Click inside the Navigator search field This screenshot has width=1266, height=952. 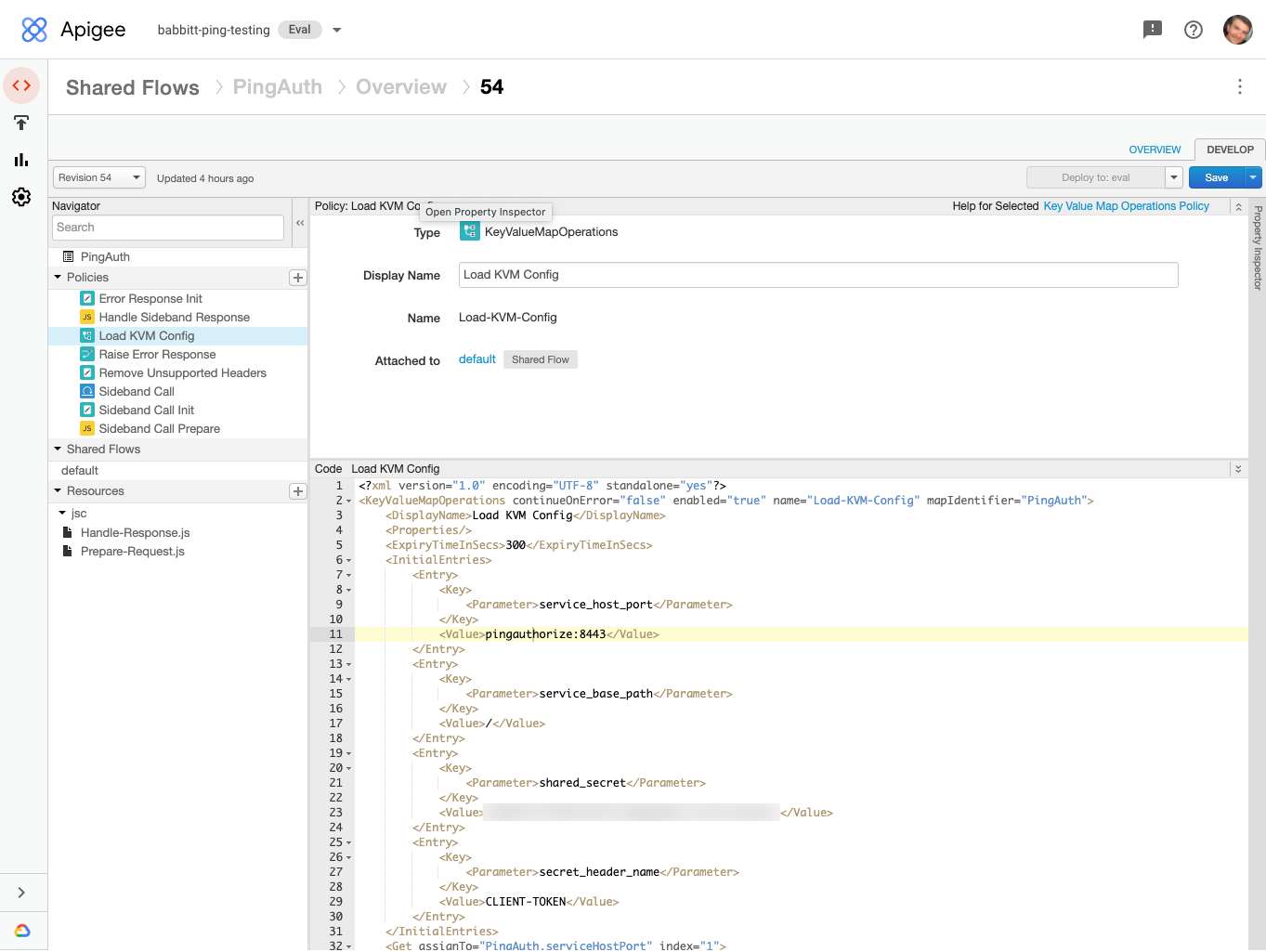pyautogui.click(x=167, y=227)
